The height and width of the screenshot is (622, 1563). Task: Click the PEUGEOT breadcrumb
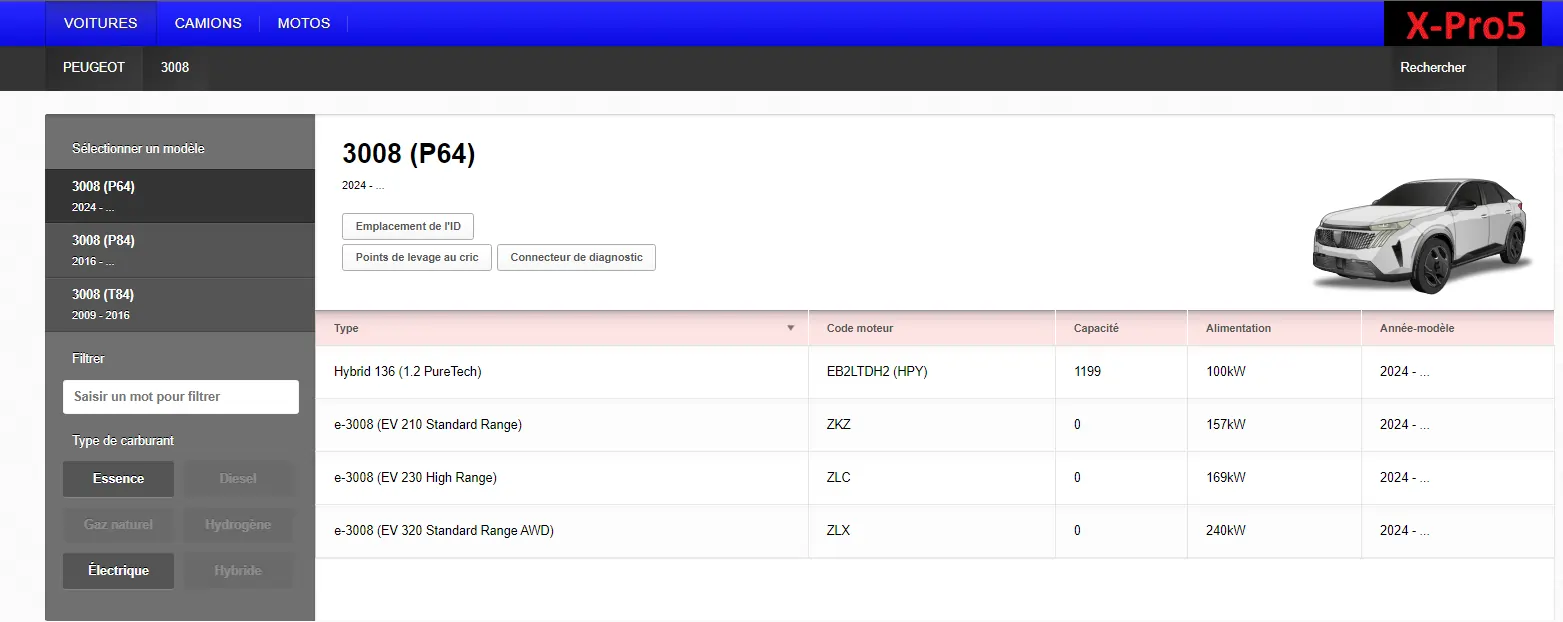tap(94, 68)
